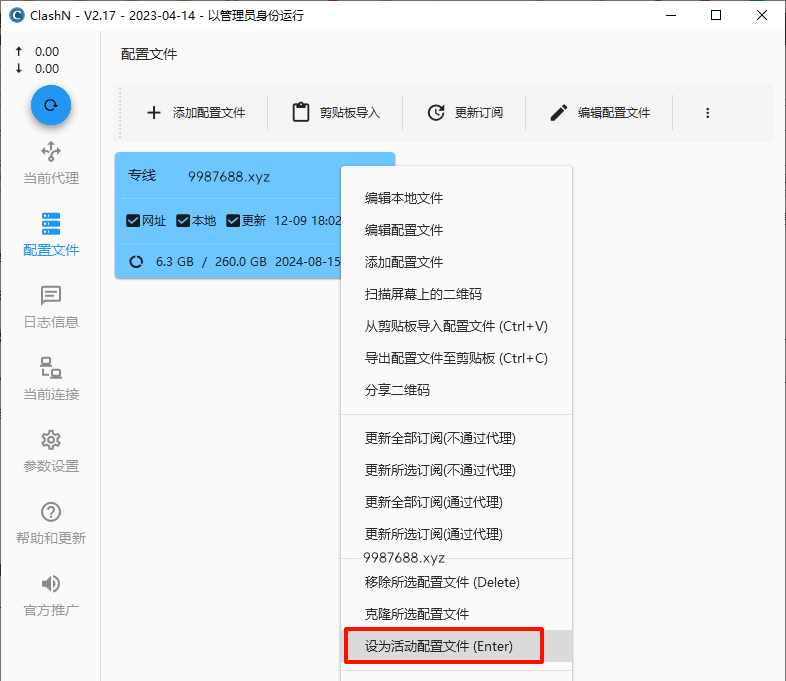Click the 专线 profile name text
786x681 pixels.
[x=142, y=175]
